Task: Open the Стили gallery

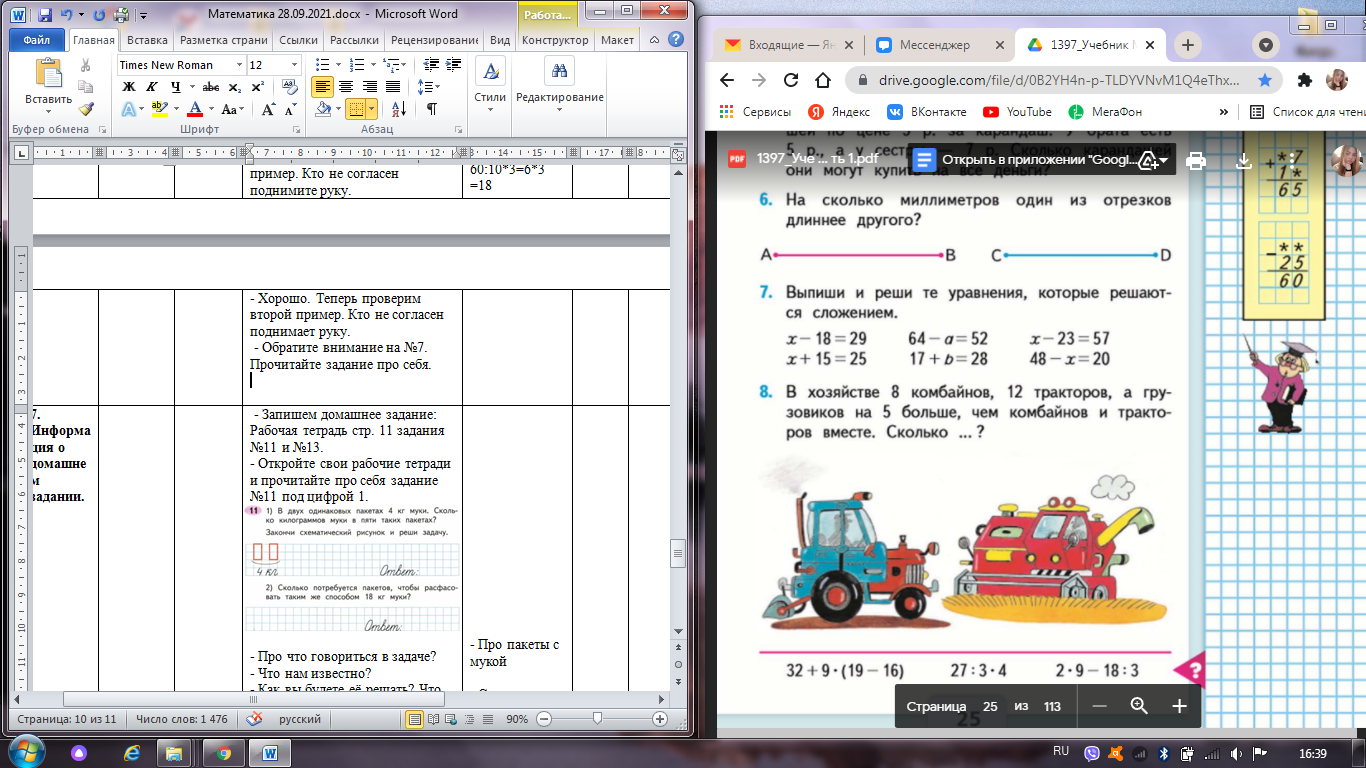Action: coord(490,85)
